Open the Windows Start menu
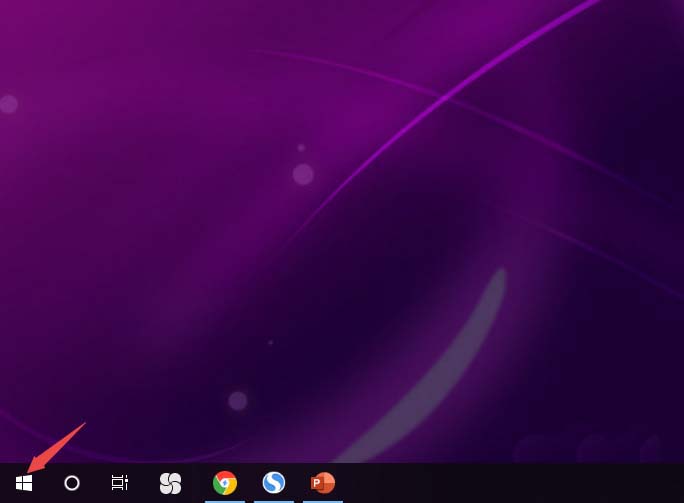The image size is (684, 503). (24, 483)
